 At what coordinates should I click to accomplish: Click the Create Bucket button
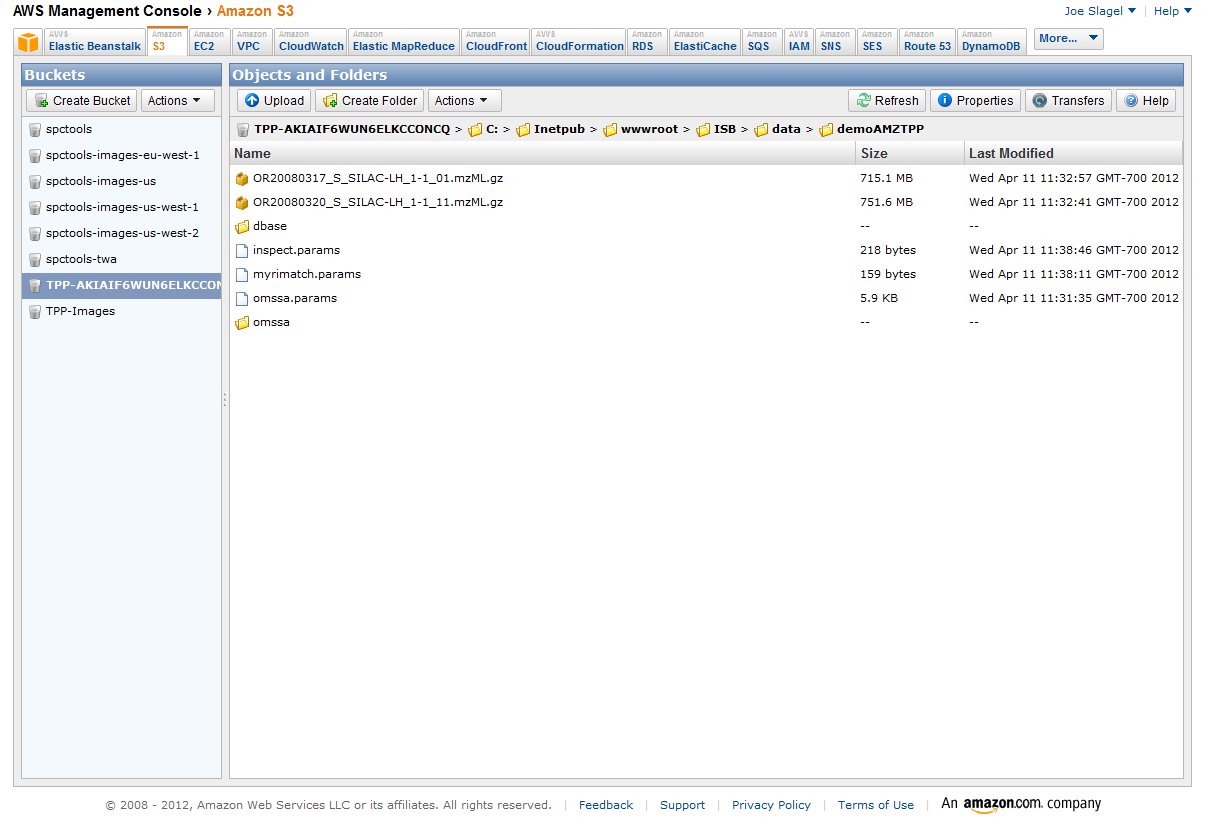[82, 100]
